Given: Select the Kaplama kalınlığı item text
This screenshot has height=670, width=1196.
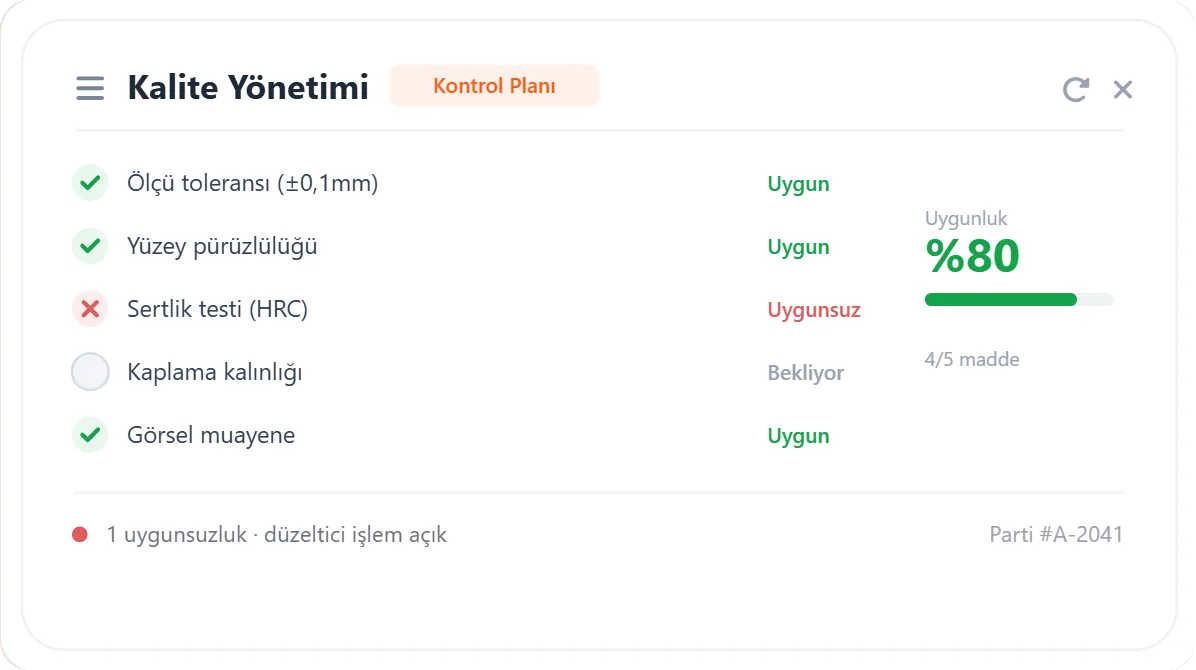Looking at the screenshot, I should [x=214, y=372].
